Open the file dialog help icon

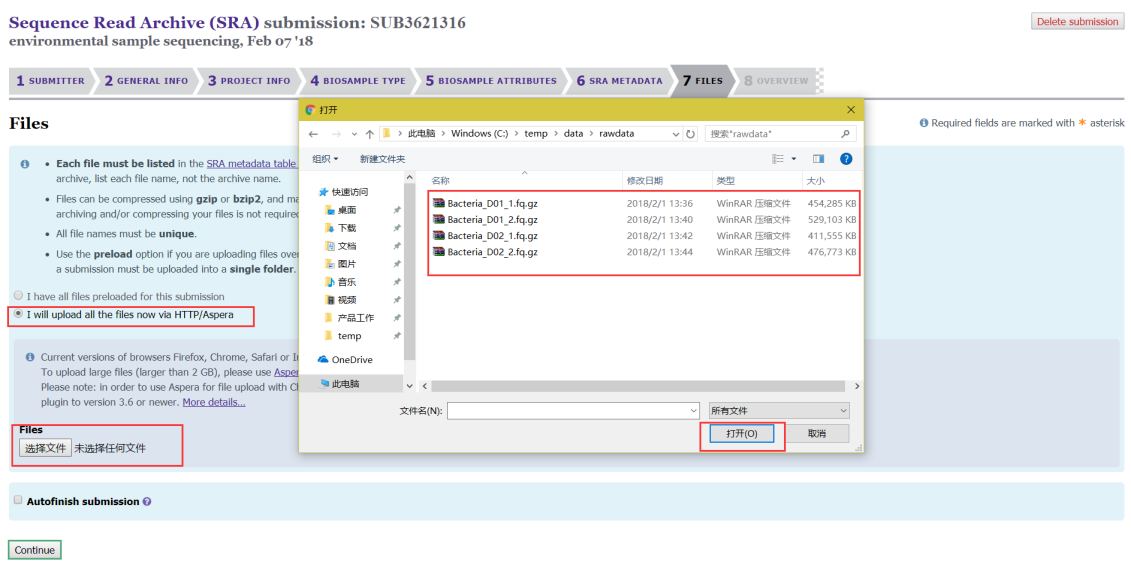click(x=846, y=159)
